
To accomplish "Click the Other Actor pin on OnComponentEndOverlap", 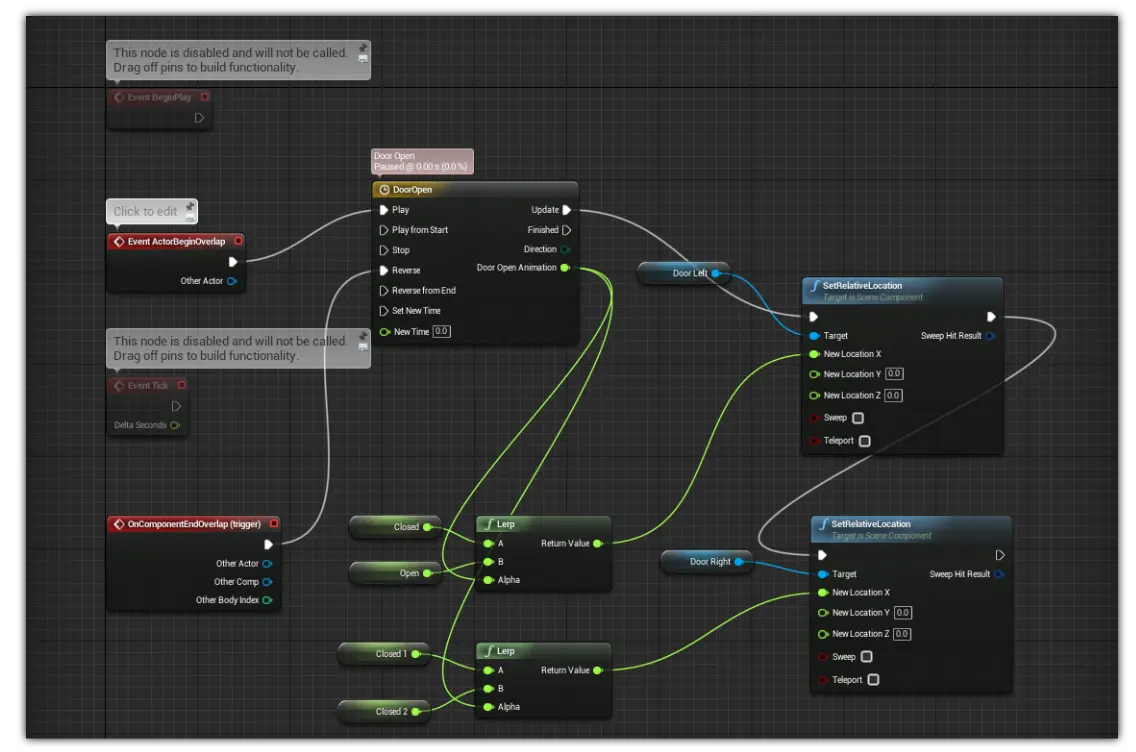I will [x=267, y=564].
